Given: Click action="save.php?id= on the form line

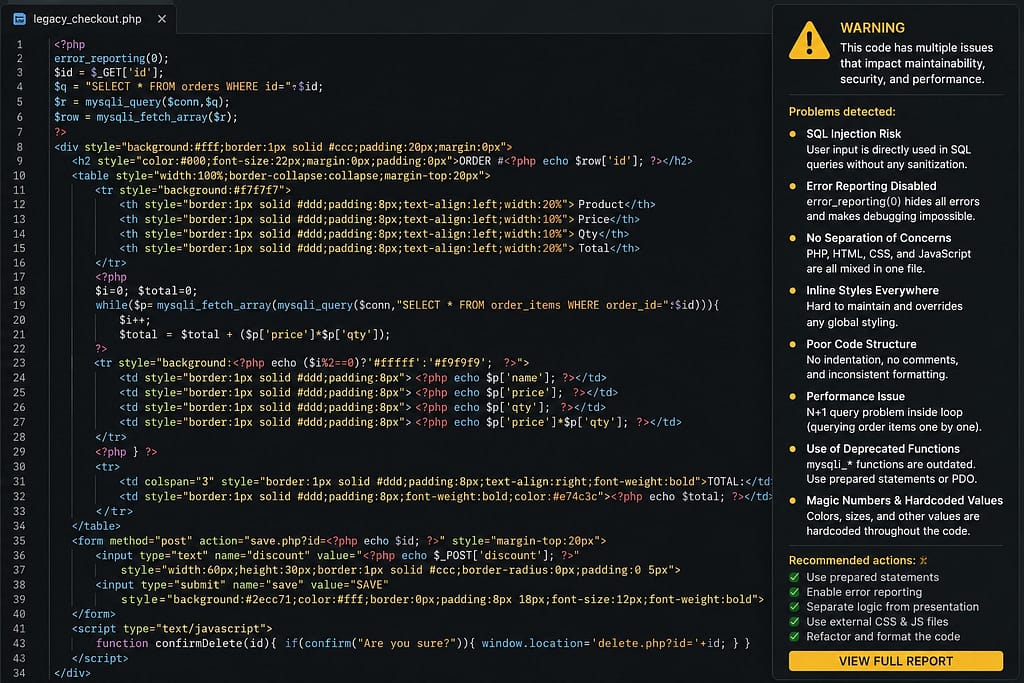Looking at the screenshot, I should [263, 541].
